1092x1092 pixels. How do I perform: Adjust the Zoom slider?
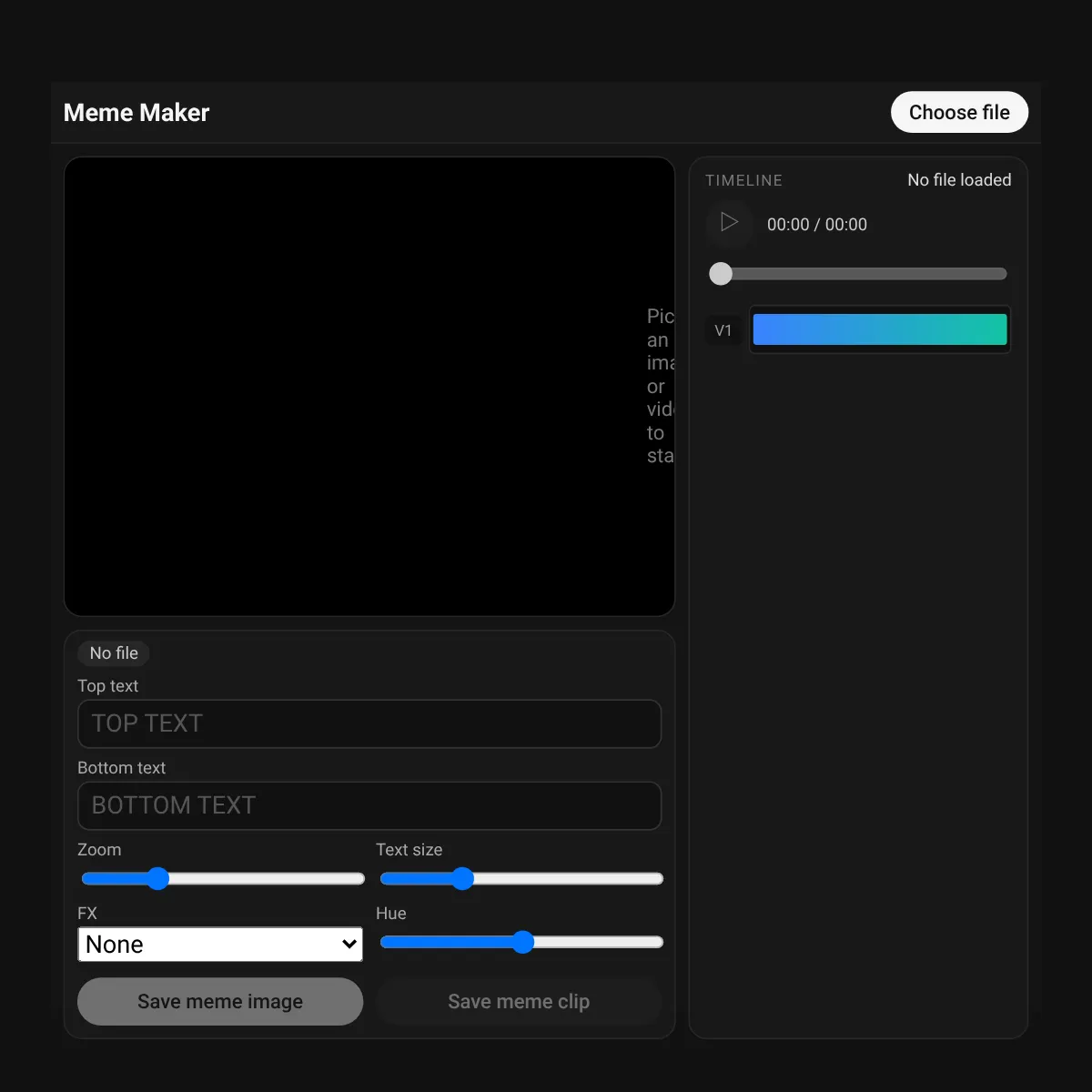(223, 878)
